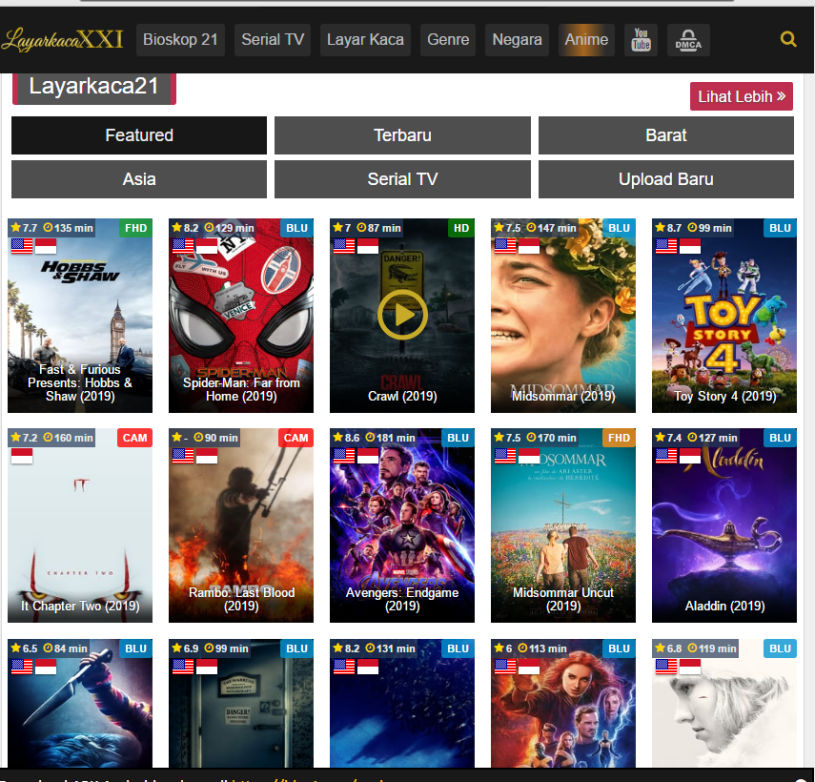Switch to the Terbaru tab
The height and width of the screenshot is (782, 815).
402,135
